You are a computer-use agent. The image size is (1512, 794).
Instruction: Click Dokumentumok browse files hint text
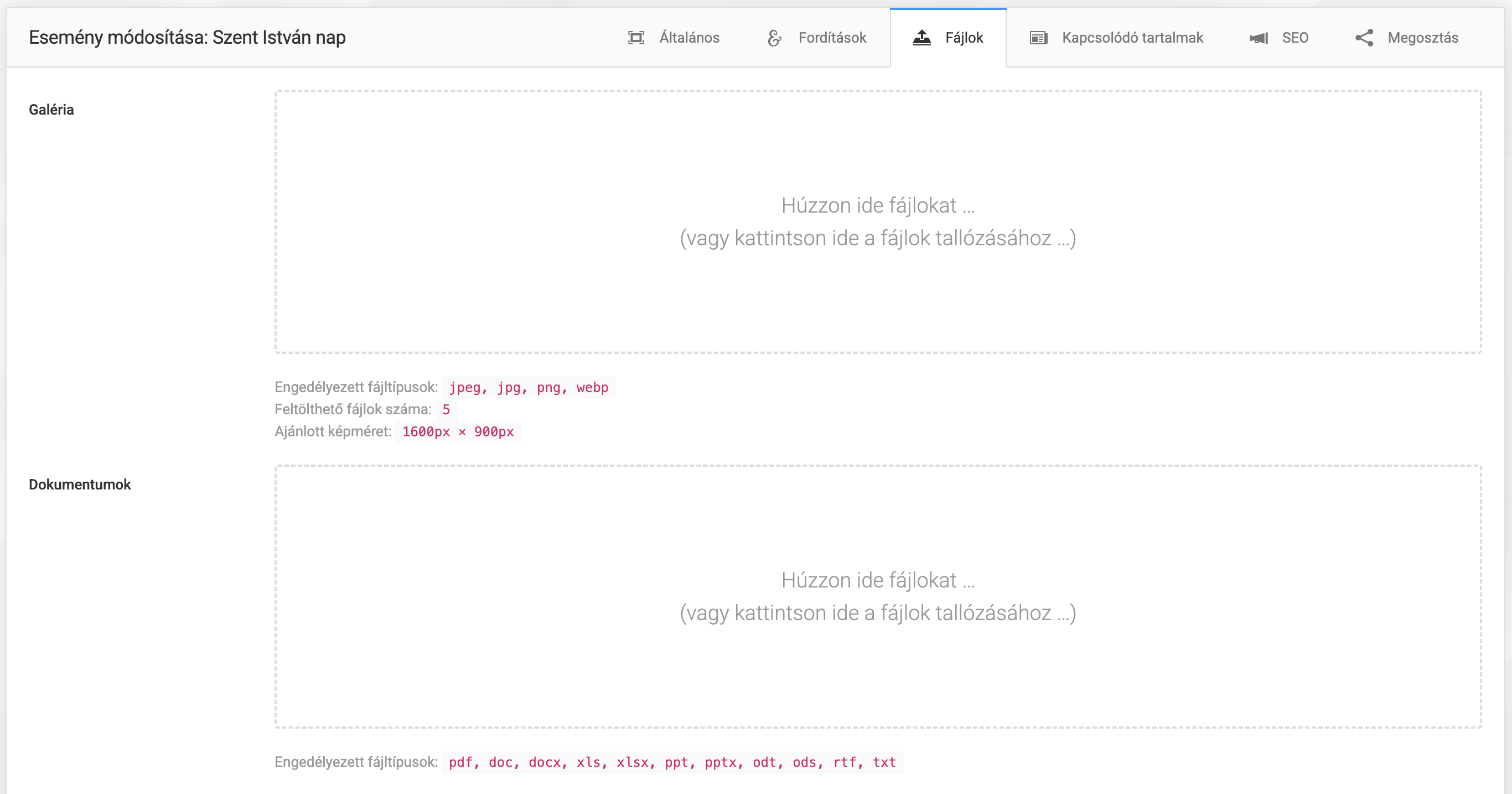[x=878, y=613]
